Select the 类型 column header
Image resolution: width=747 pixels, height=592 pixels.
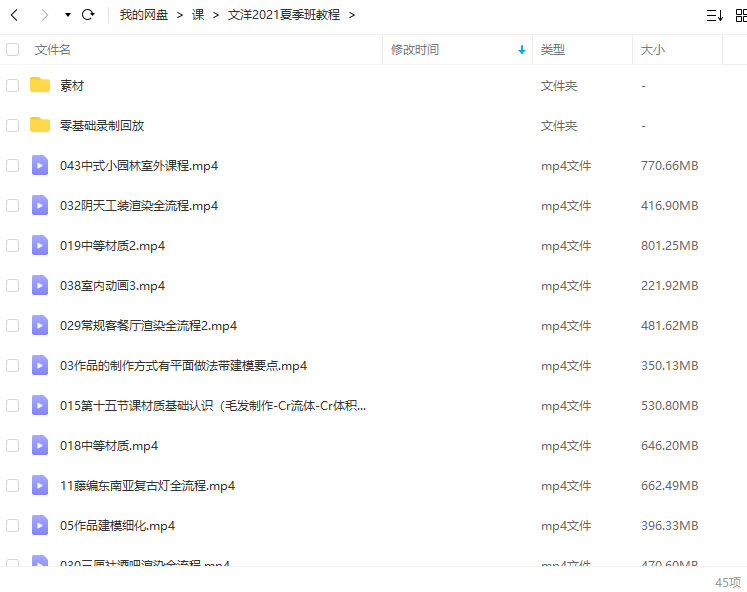[x=552, y=49]
